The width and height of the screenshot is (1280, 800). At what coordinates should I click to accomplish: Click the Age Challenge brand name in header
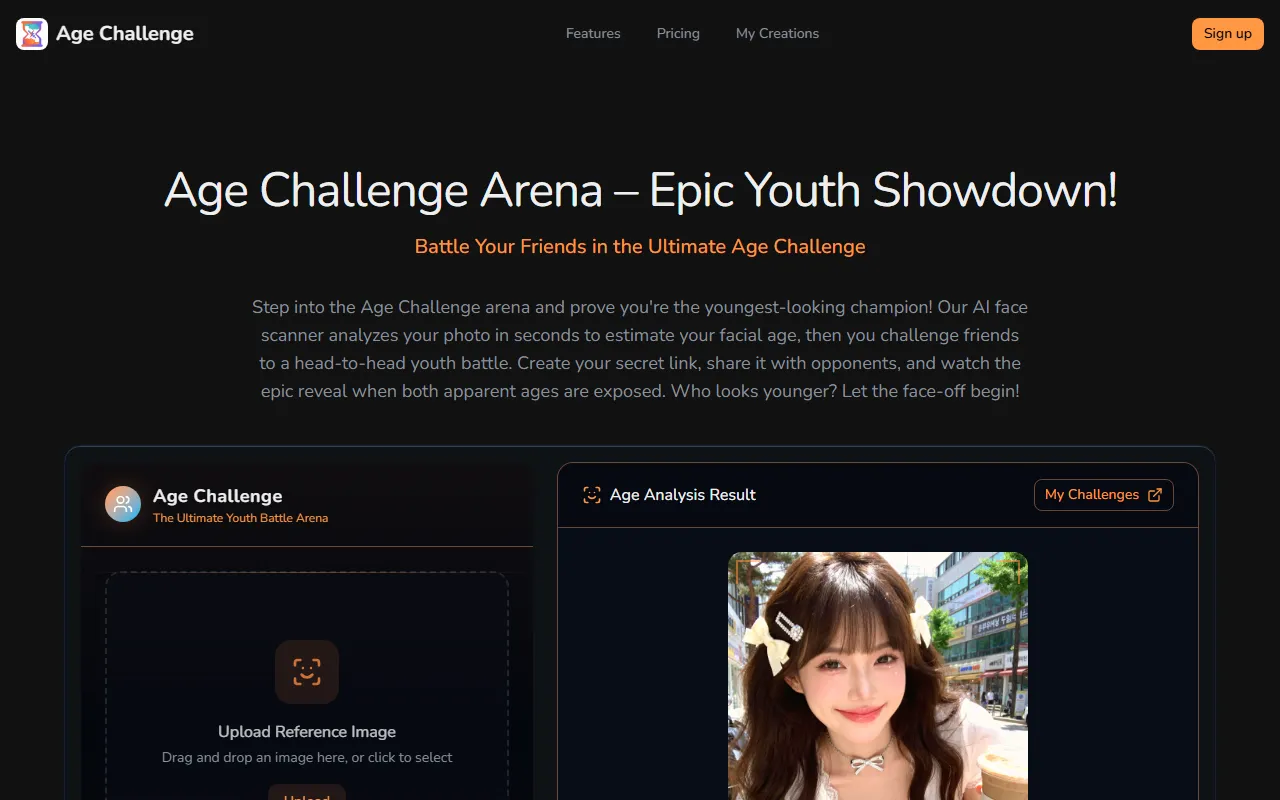(x=125, y=34)
